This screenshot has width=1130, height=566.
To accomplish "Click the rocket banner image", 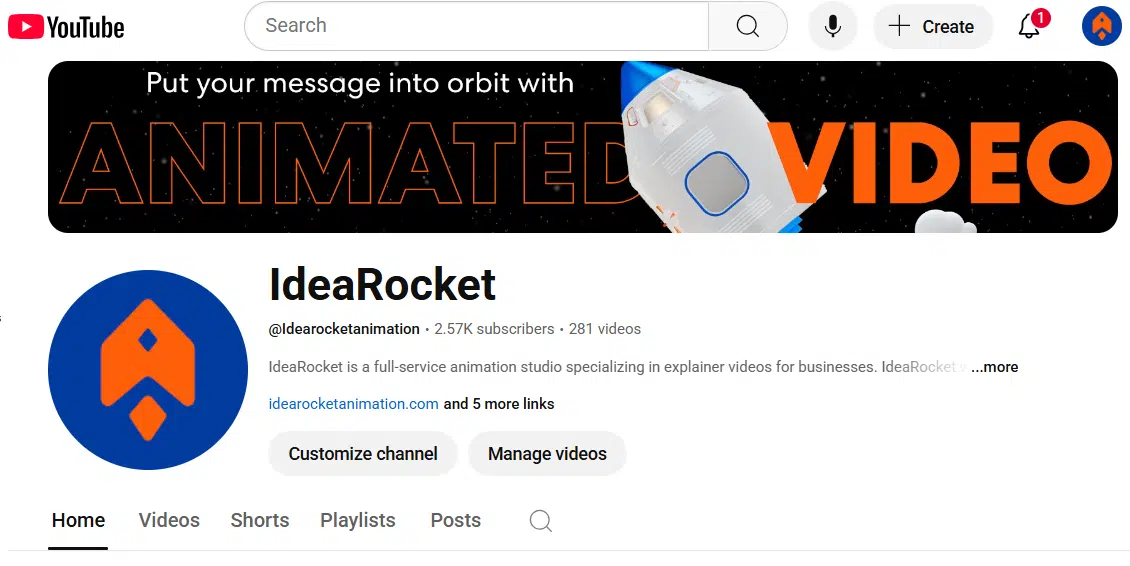I will pyautogui.click(x=582, y=147).
